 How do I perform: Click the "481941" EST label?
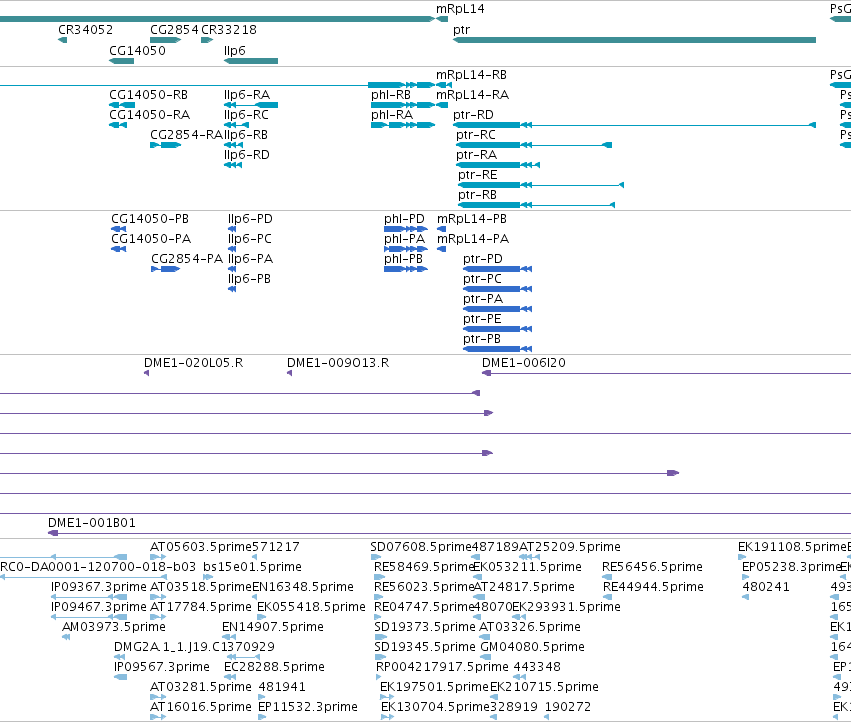282,687
